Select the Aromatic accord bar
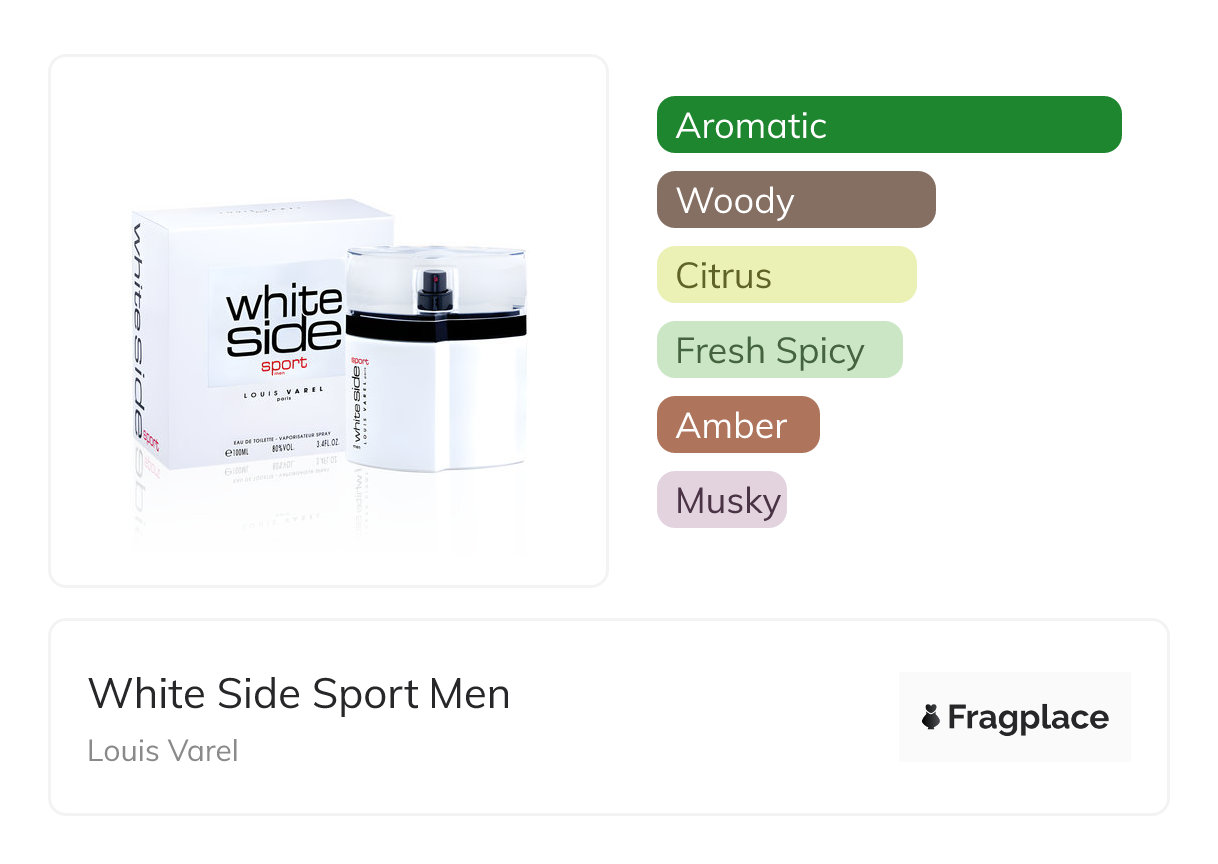This screenshot has height=864, width=1218. coord(889,125)
